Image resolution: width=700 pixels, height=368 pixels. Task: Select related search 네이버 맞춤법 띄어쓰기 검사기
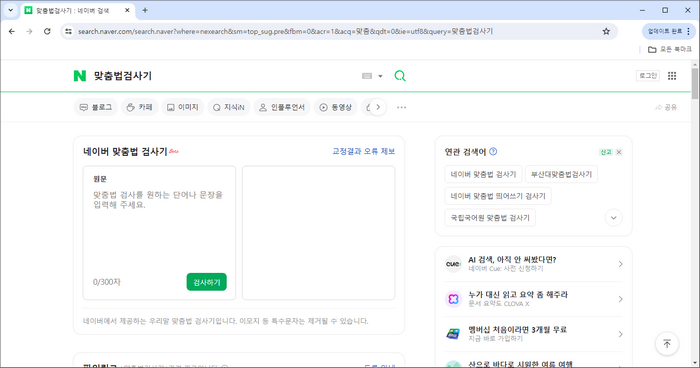coord(498,196)
